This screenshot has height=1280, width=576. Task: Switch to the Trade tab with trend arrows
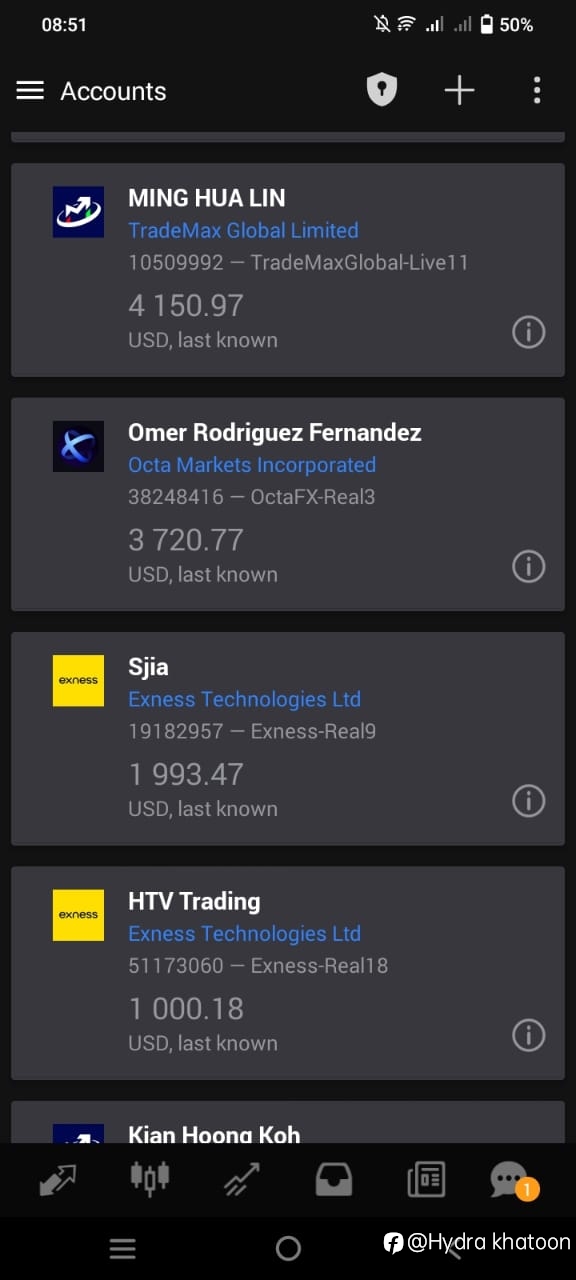[242, 1180]
